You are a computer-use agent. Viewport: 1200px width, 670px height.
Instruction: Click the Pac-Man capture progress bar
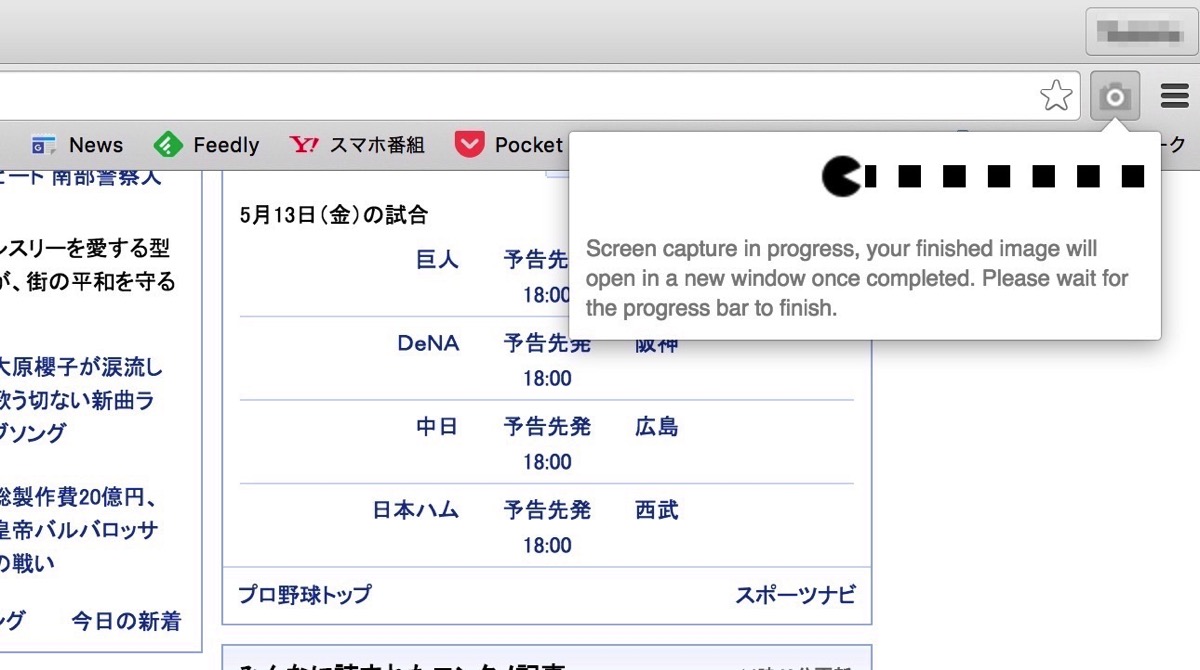(983, 176)
